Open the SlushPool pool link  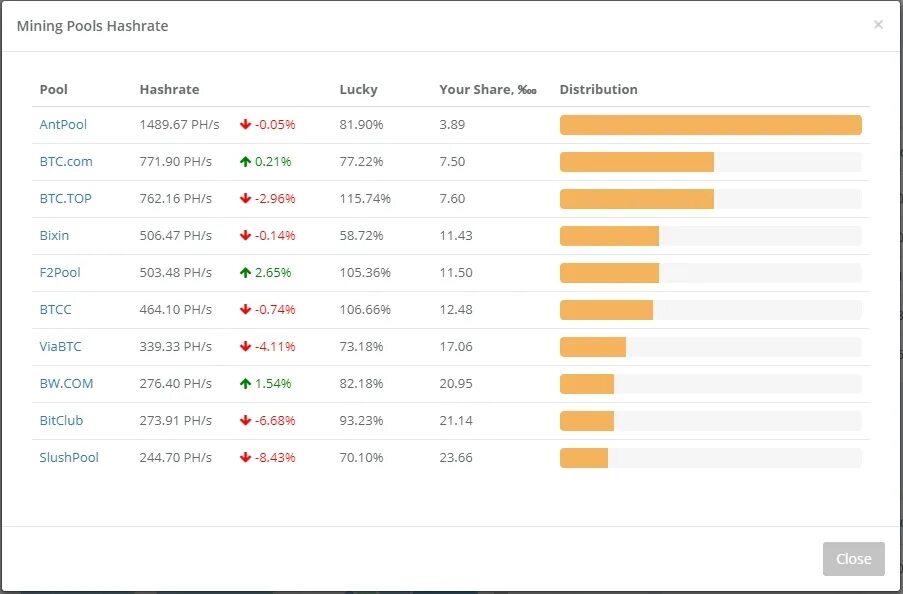tap(69, 457)
